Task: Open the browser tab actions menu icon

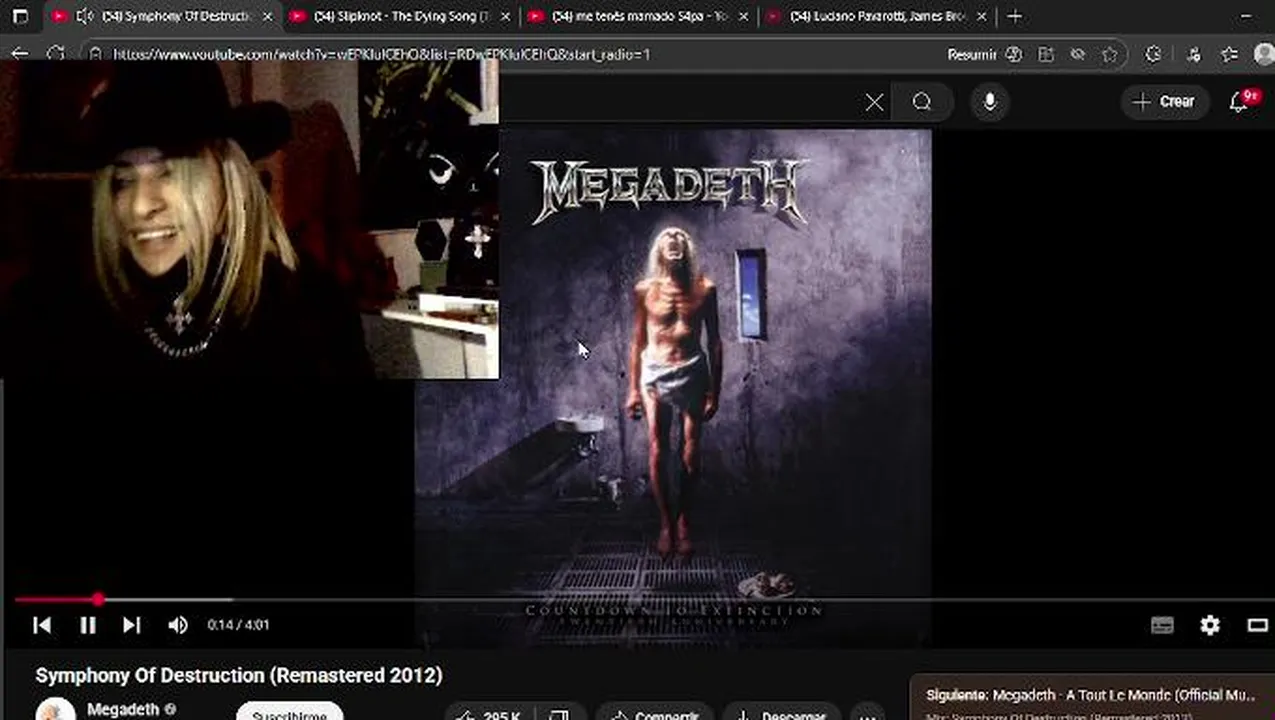Action: click(x=20, y=16)
